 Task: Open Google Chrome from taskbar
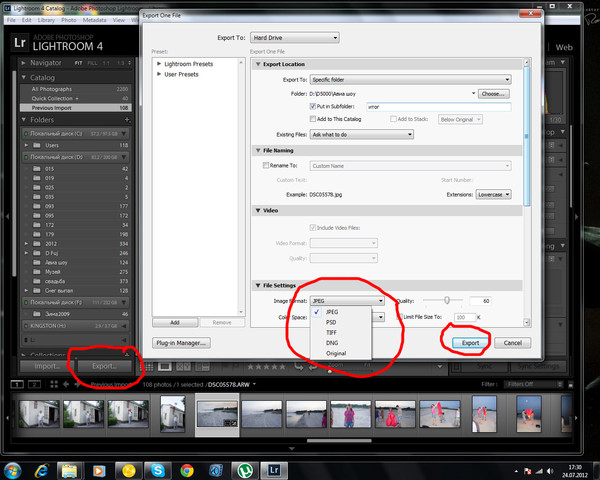pyautogui.click(x=187, y=470)
